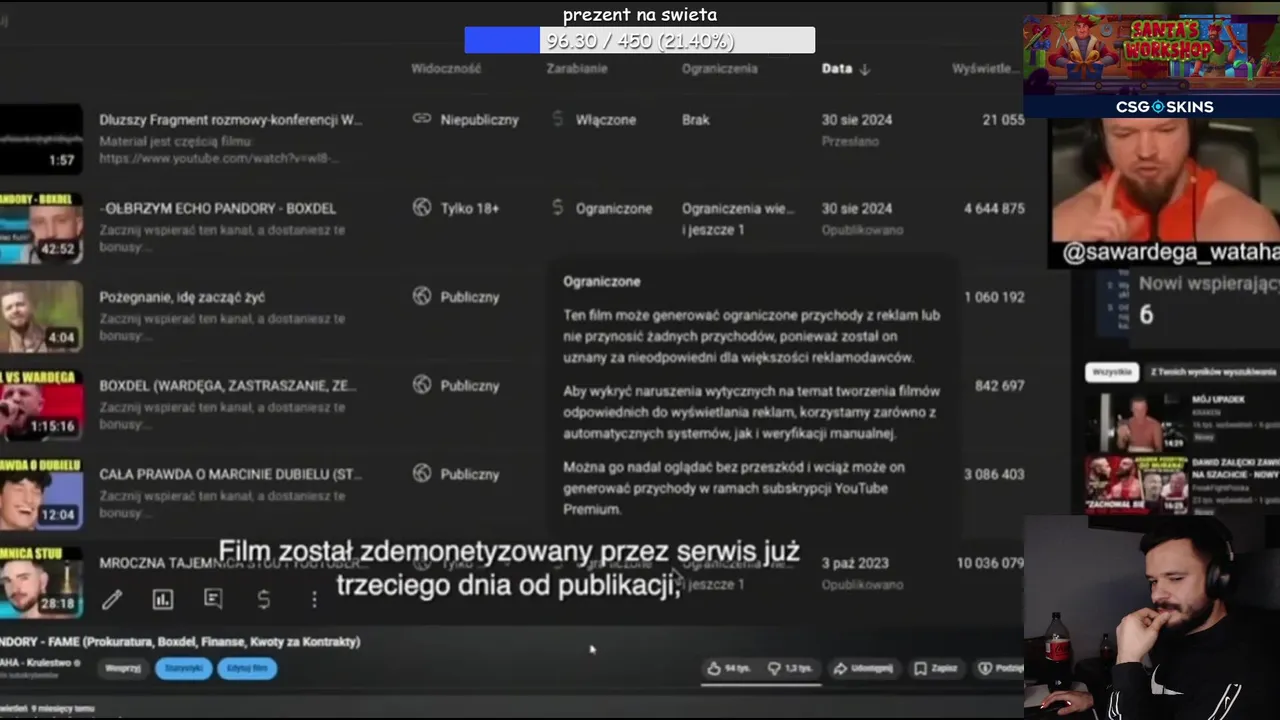The height and width of the screenshot is (720, 1280).
Task: Click the date 3 paź 2023
Action: tap(857, 563)
